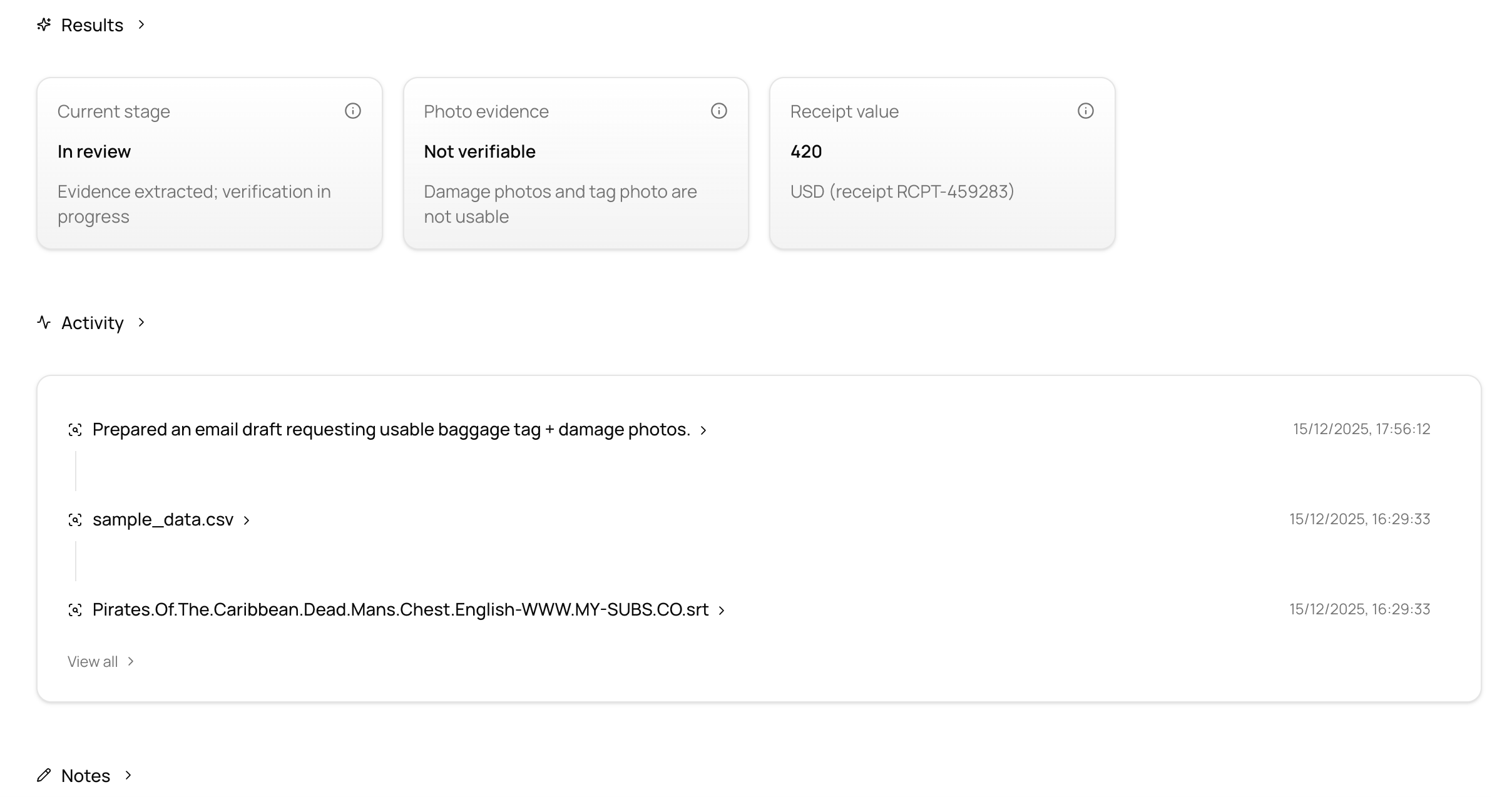Expand the Results section chevron
The height and width of the screenshot is (797, 1512).
[x=141, y=24]
